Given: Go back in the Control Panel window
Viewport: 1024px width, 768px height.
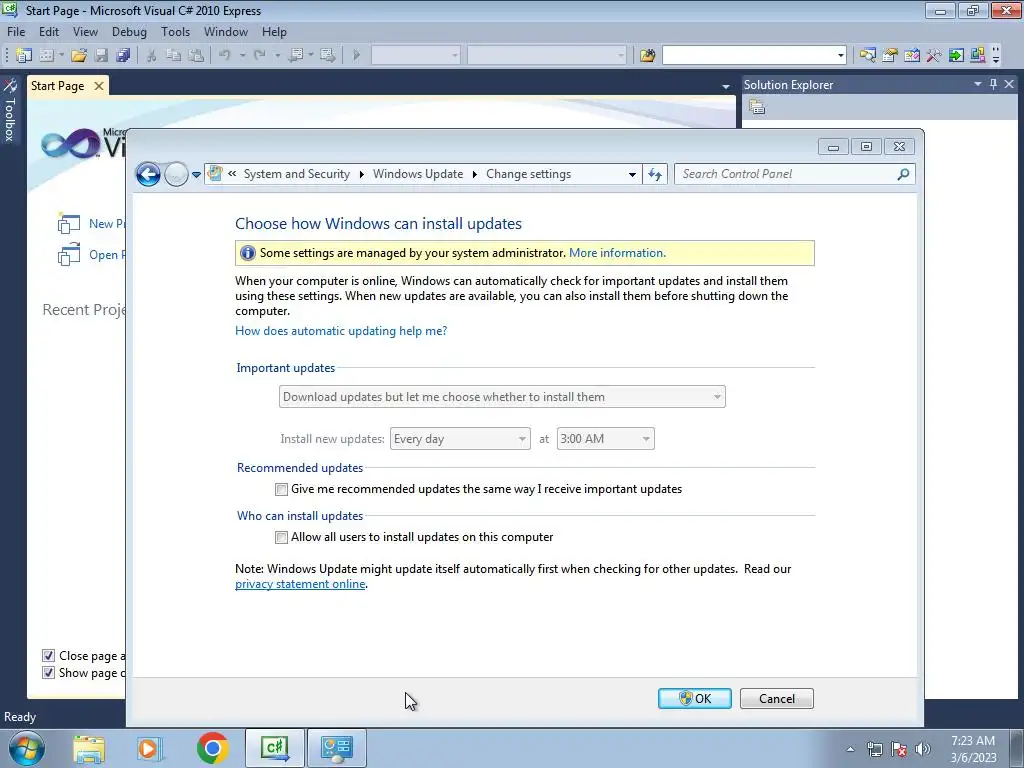Looking at the screenshot, I should [148, 174].
